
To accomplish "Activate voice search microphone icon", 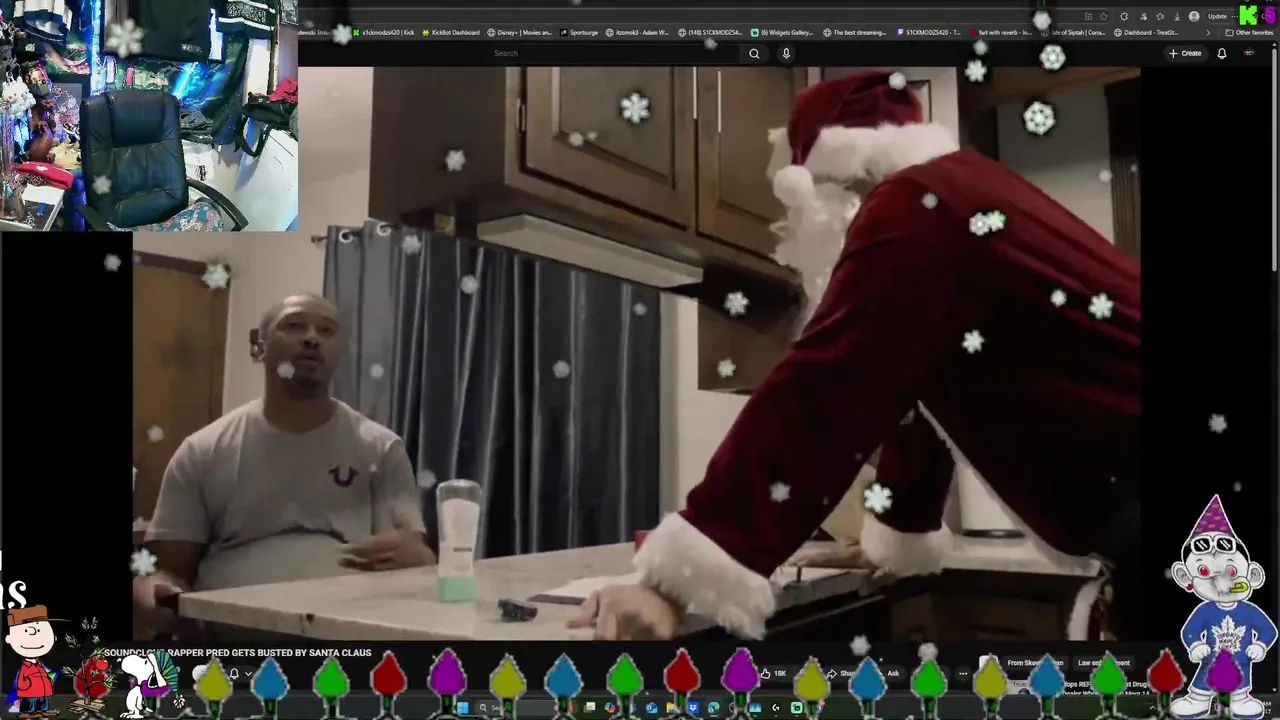I will (786, 54).
